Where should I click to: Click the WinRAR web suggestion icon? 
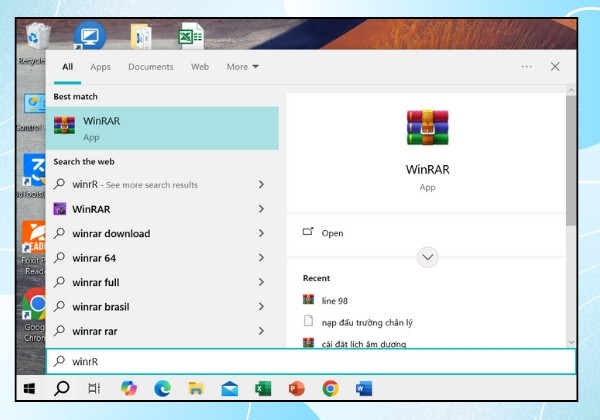click(60, 209)
